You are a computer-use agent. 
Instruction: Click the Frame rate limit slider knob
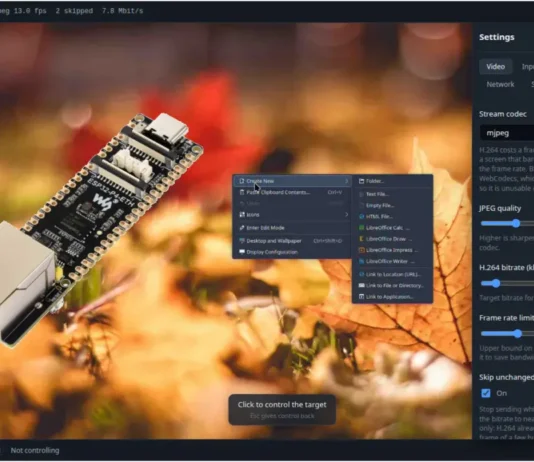point(518,333)
